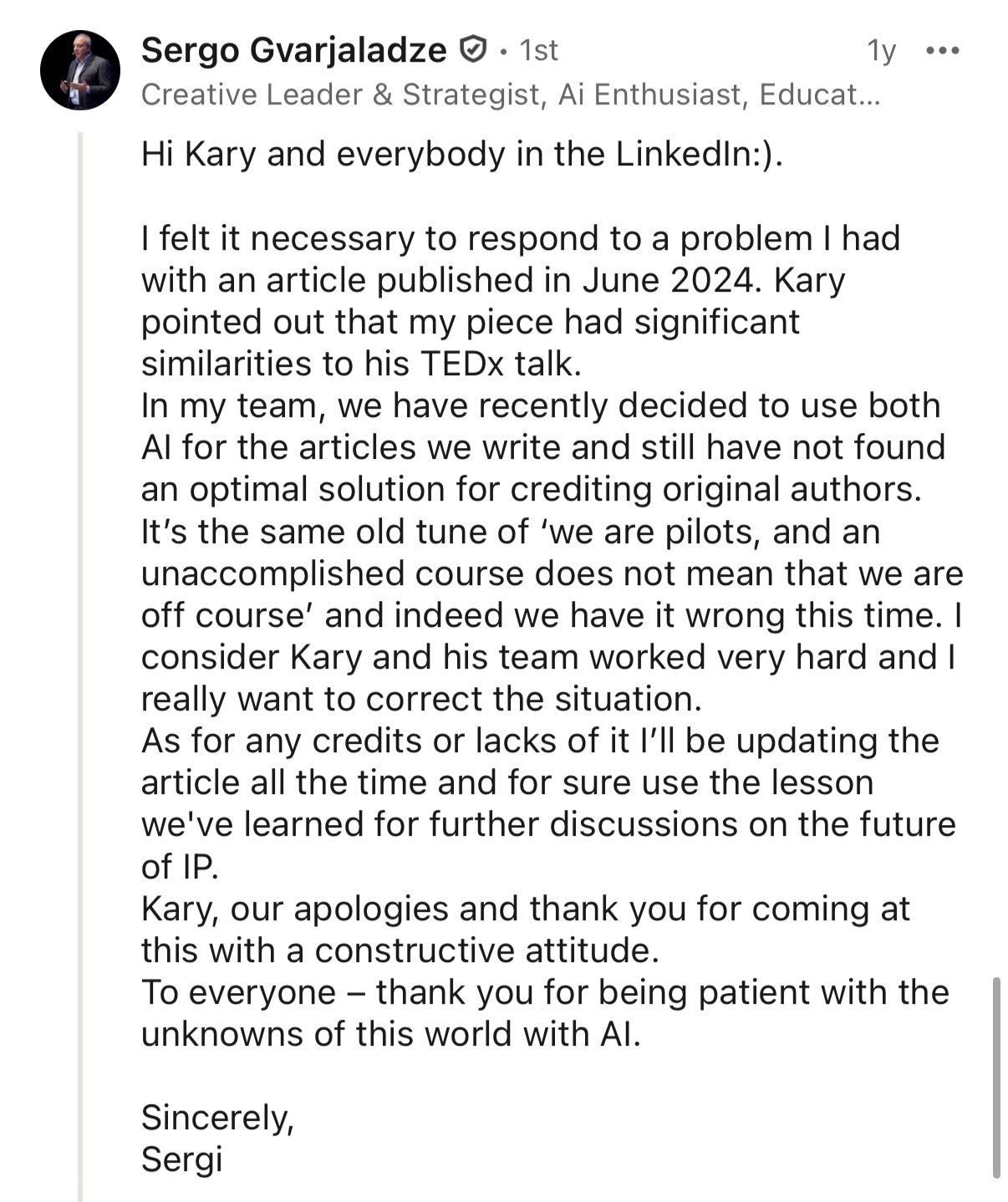This screenshot has width=1008, height=1202.
Task: Click the 'Sincerely,' closing line
Action: coord(217,1118)
